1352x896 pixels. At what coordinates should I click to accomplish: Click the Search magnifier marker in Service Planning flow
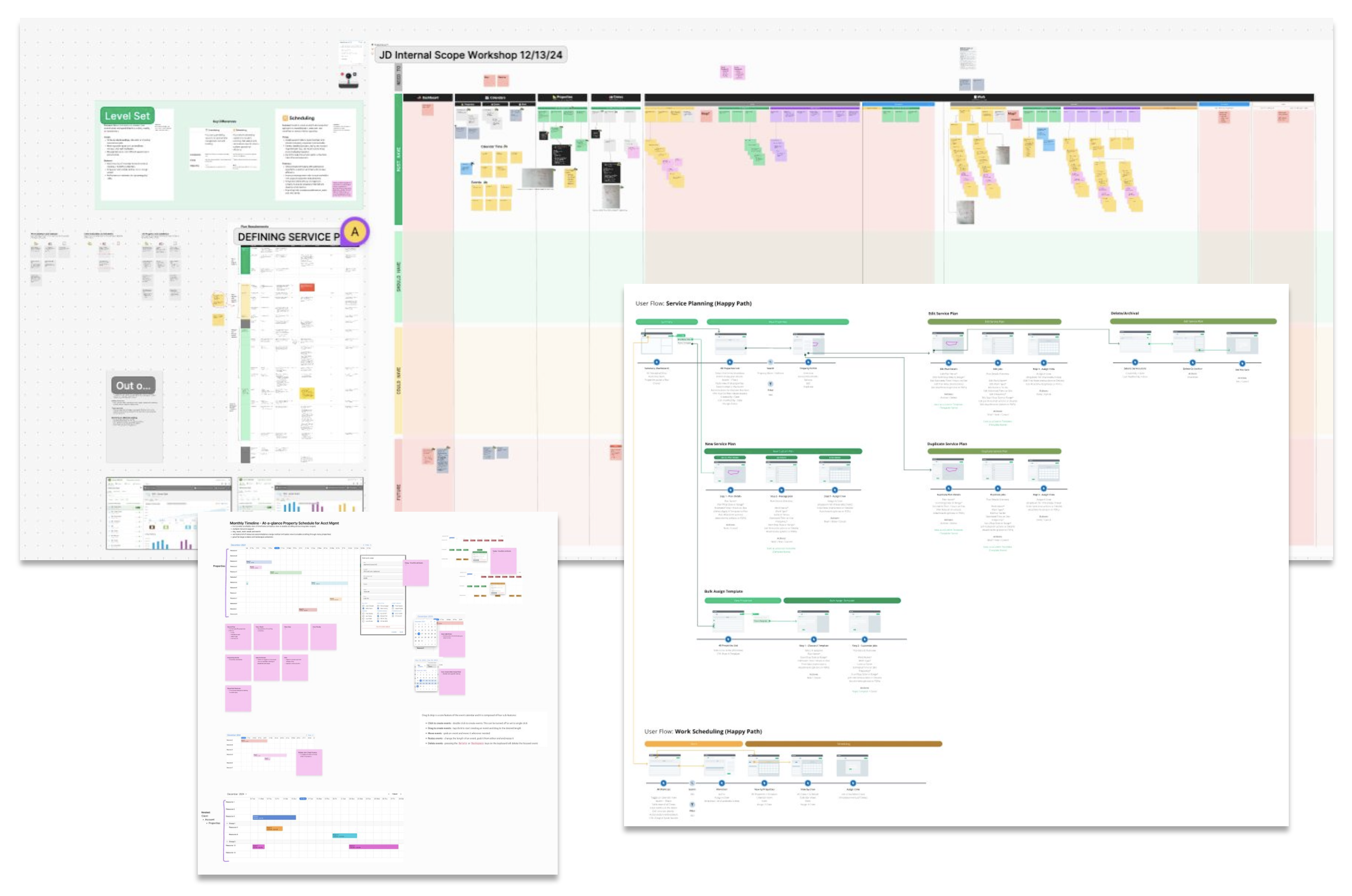[770, 362]
